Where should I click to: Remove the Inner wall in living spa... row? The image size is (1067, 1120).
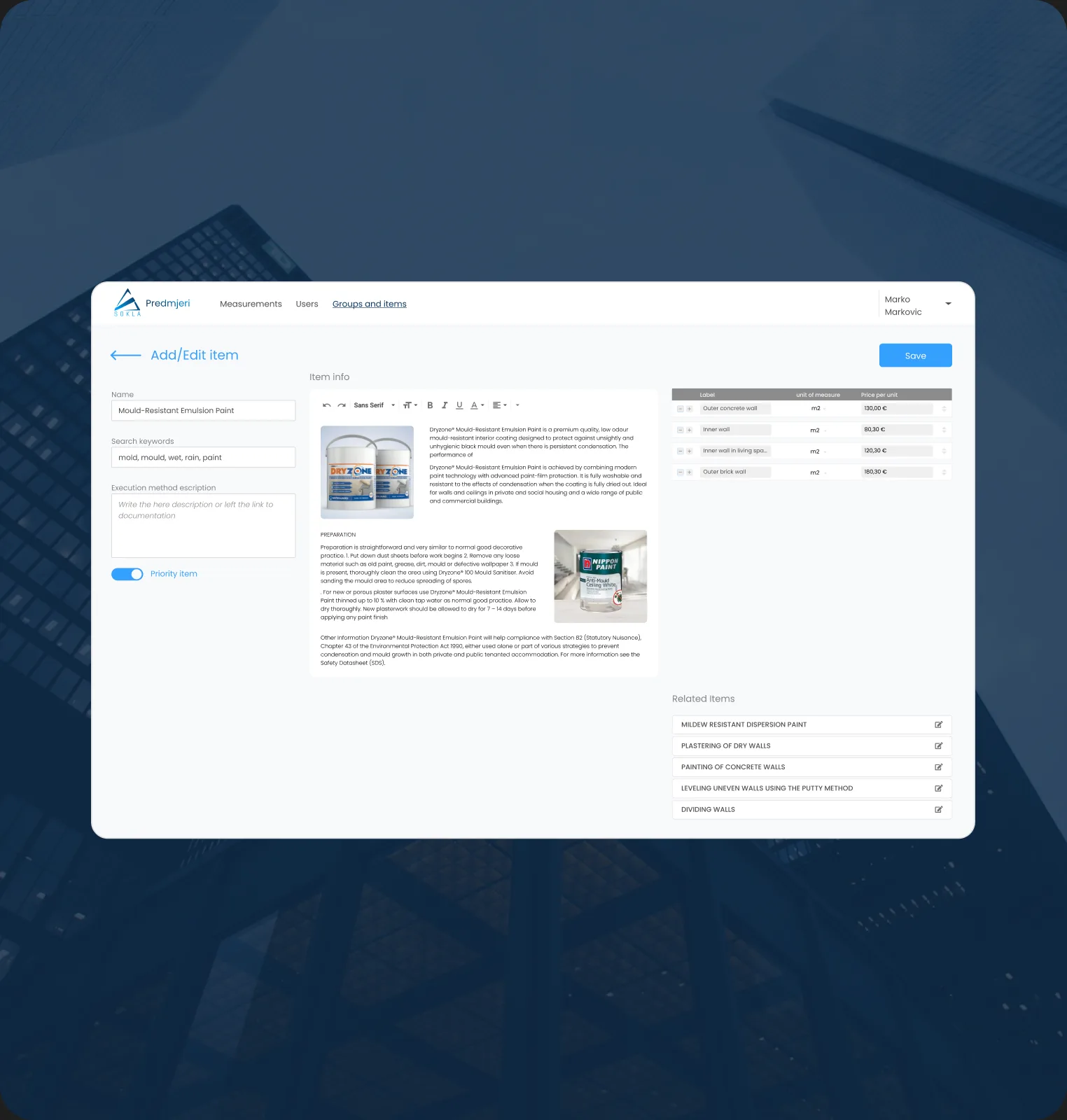pos(680,451)
